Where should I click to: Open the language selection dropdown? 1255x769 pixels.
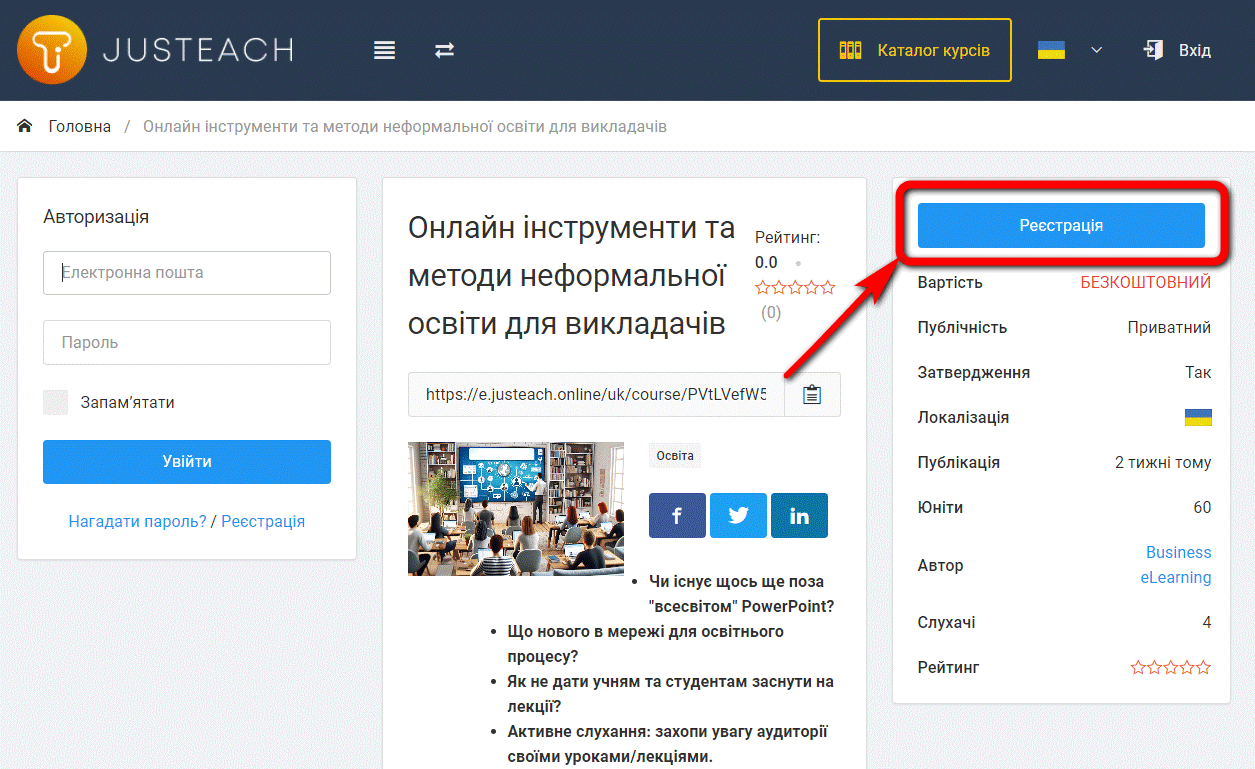point(1097,49)
